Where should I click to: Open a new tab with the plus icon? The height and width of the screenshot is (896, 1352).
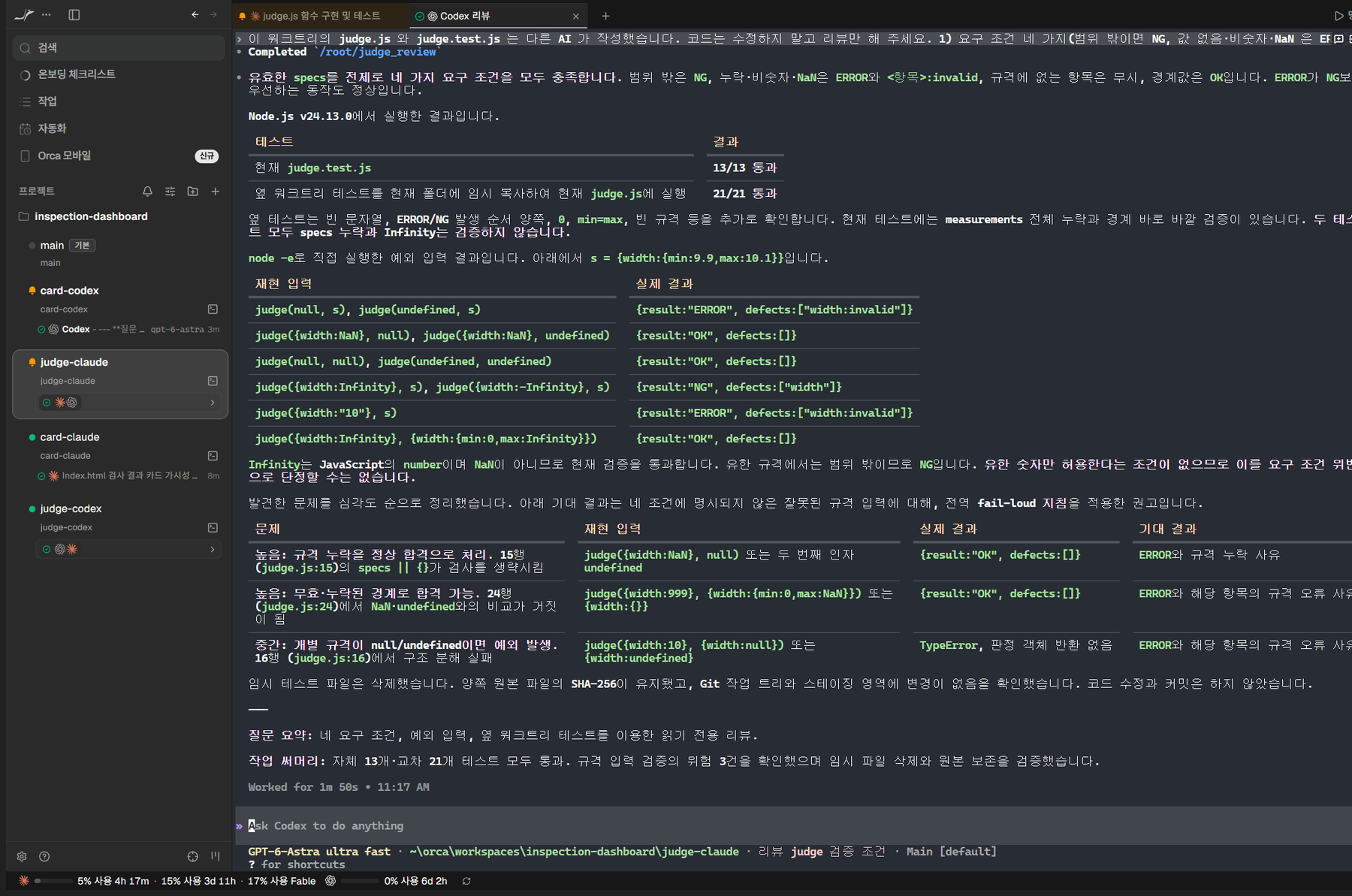tap(605, 16)
